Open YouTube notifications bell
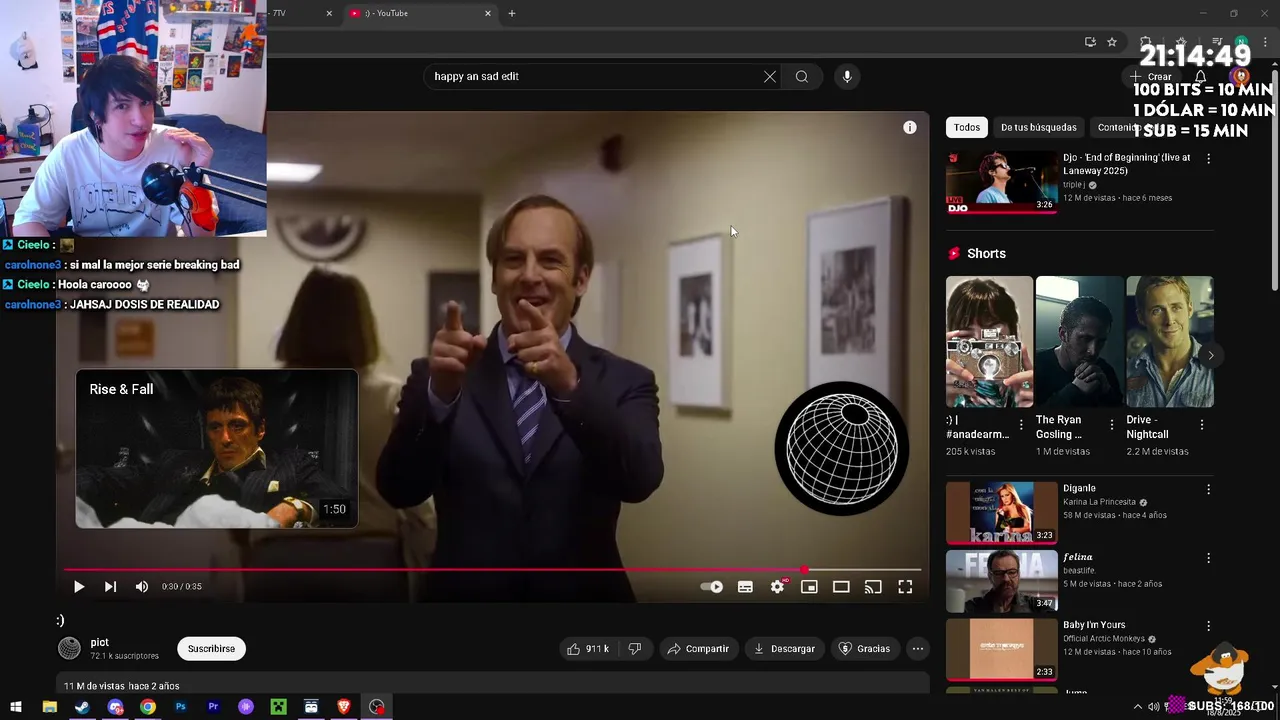The height and width of the screenshot is (720, 1280). [x=1200, y=77]
